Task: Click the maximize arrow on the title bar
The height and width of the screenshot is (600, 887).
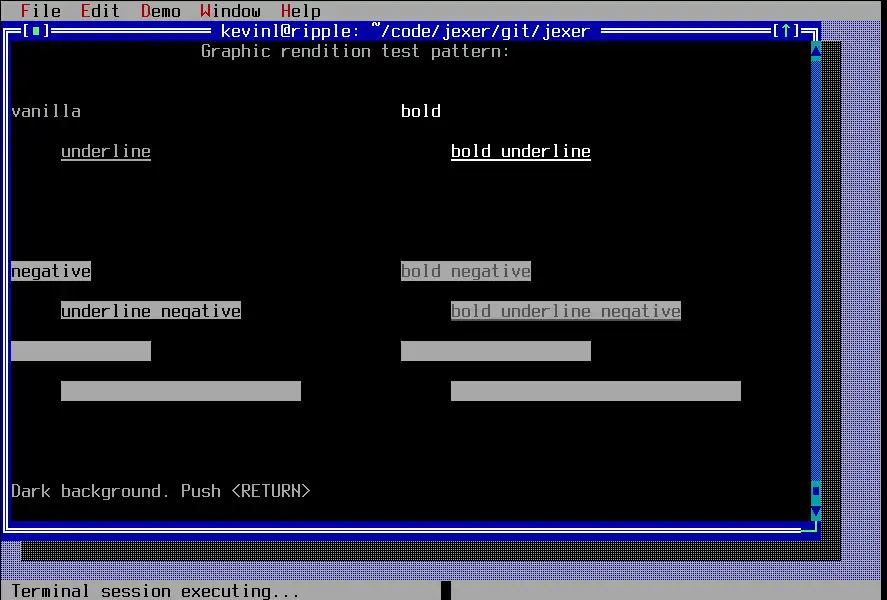Action: pos(786,31)
